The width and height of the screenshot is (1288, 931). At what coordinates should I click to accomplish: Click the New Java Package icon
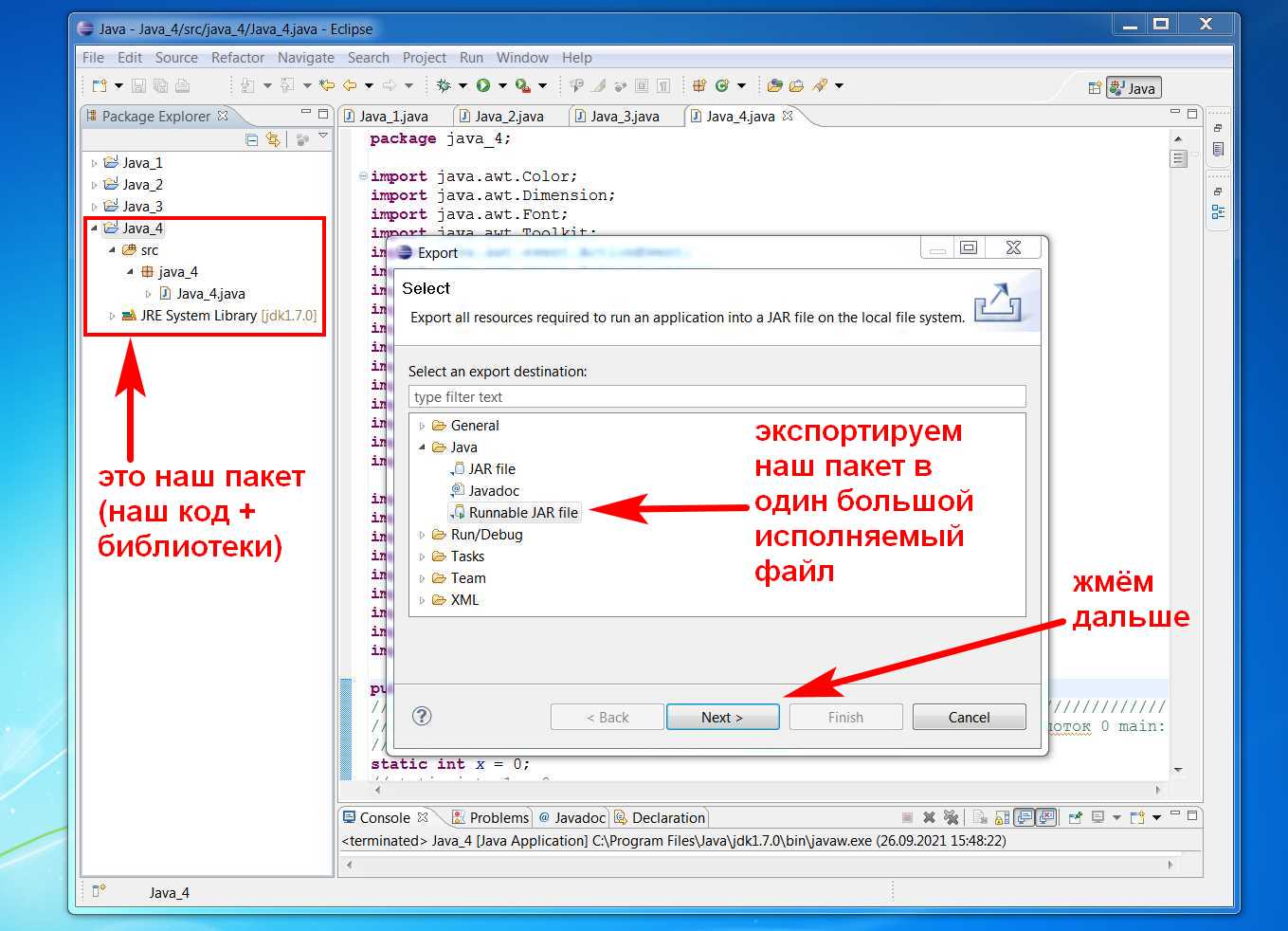tap(699, 85)
